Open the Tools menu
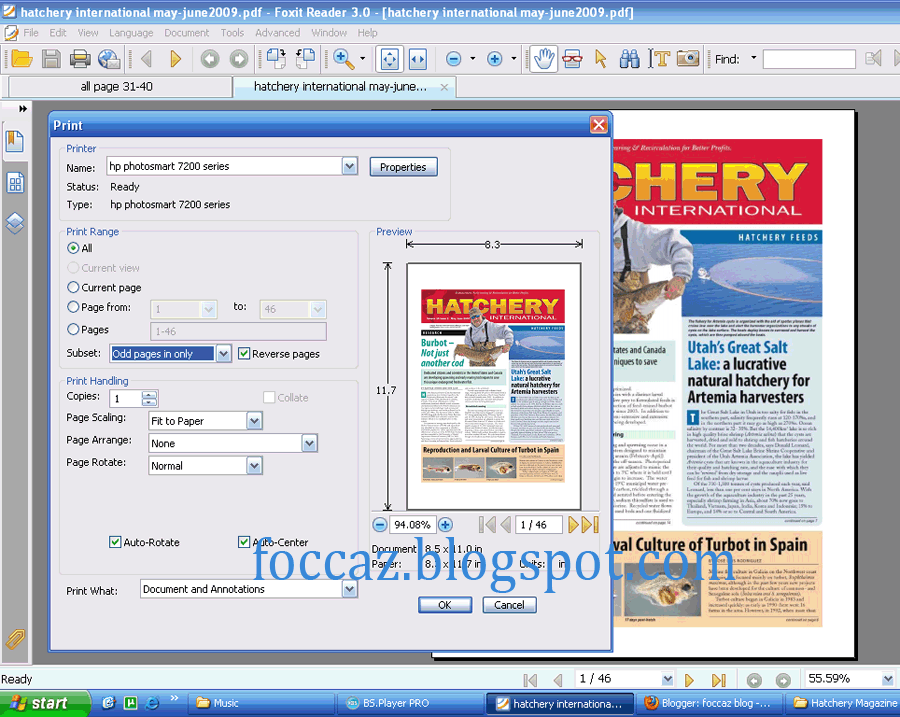The image size is (900, 717). (x=232, y=33)
